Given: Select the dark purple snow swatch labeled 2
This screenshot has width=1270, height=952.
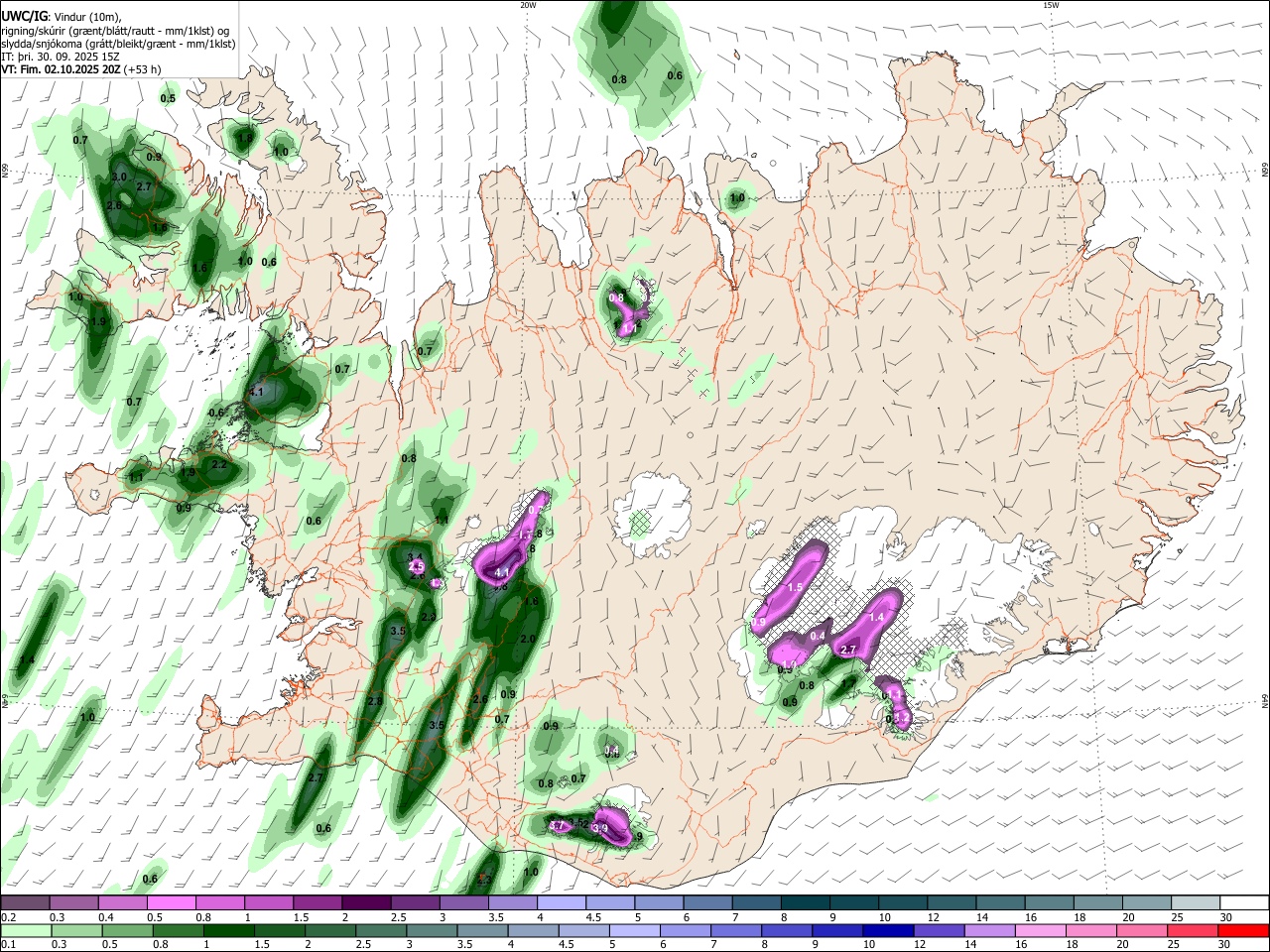Looking at the screenshot, I should point(365,903).
